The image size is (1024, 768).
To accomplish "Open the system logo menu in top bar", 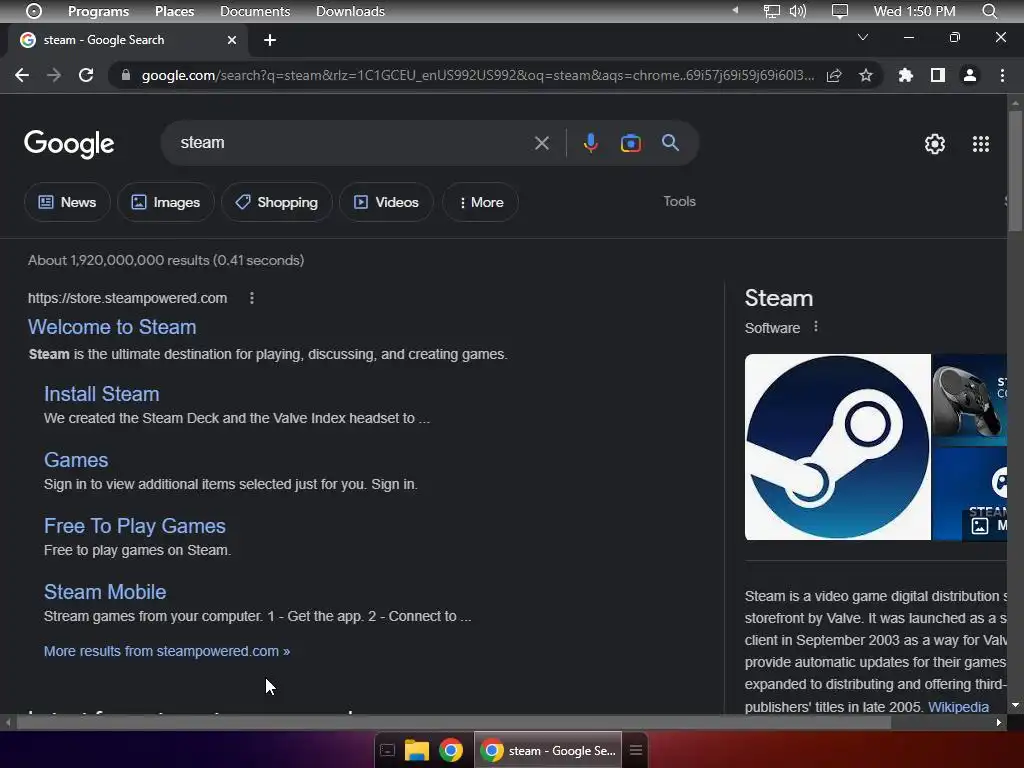I will 33,11.
